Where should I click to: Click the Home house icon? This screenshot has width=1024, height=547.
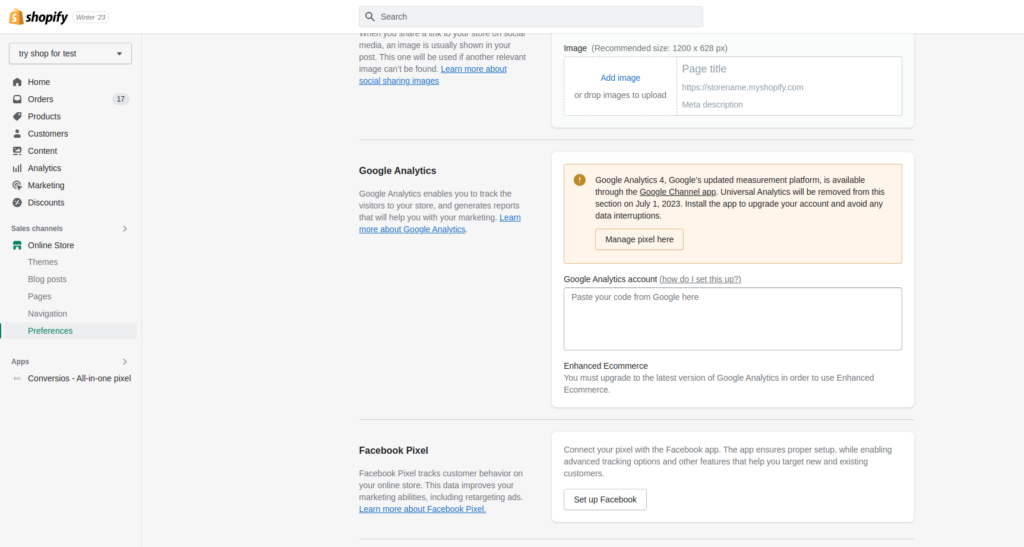point(17,82)
